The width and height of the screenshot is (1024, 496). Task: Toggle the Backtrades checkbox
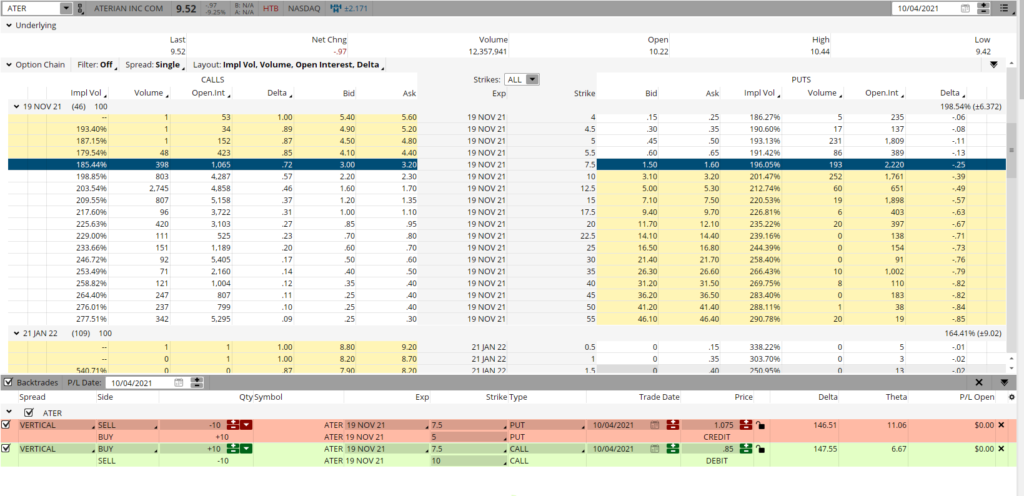[x=9, y=382]
